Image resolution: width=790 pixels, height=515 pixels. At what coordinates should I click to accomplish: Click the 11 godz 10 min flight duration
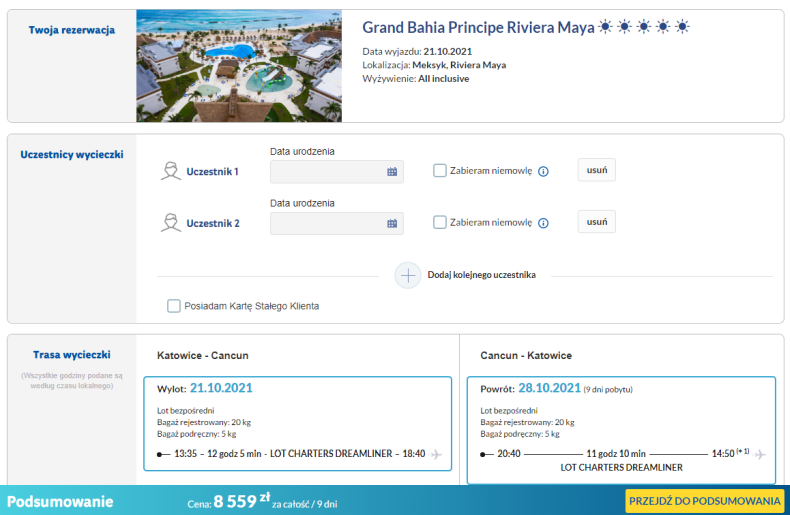(616, 454)
